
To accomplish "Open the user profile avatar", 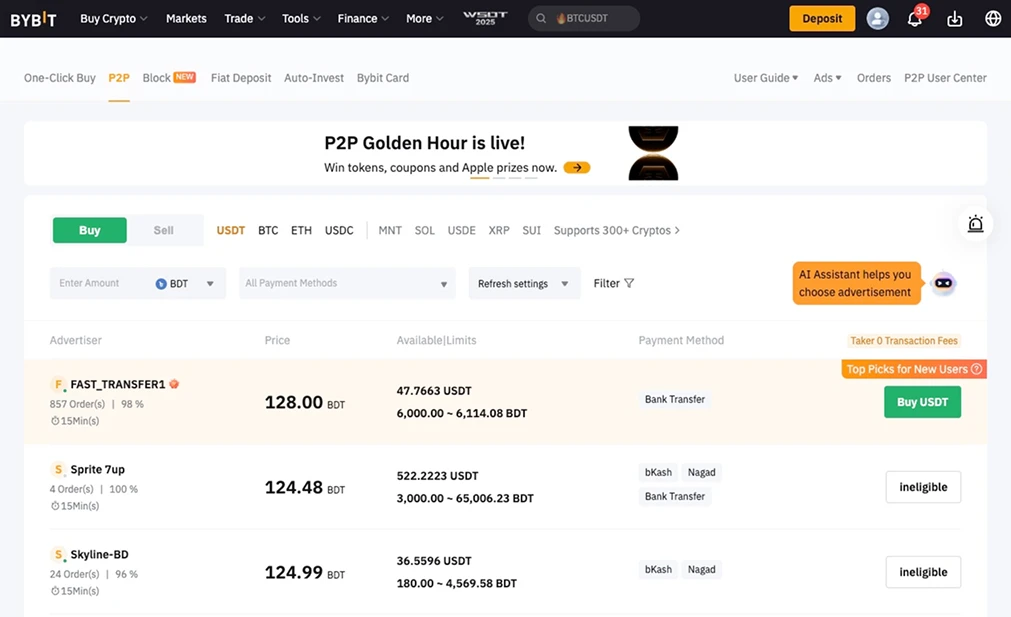I will [x=877, y=19].
